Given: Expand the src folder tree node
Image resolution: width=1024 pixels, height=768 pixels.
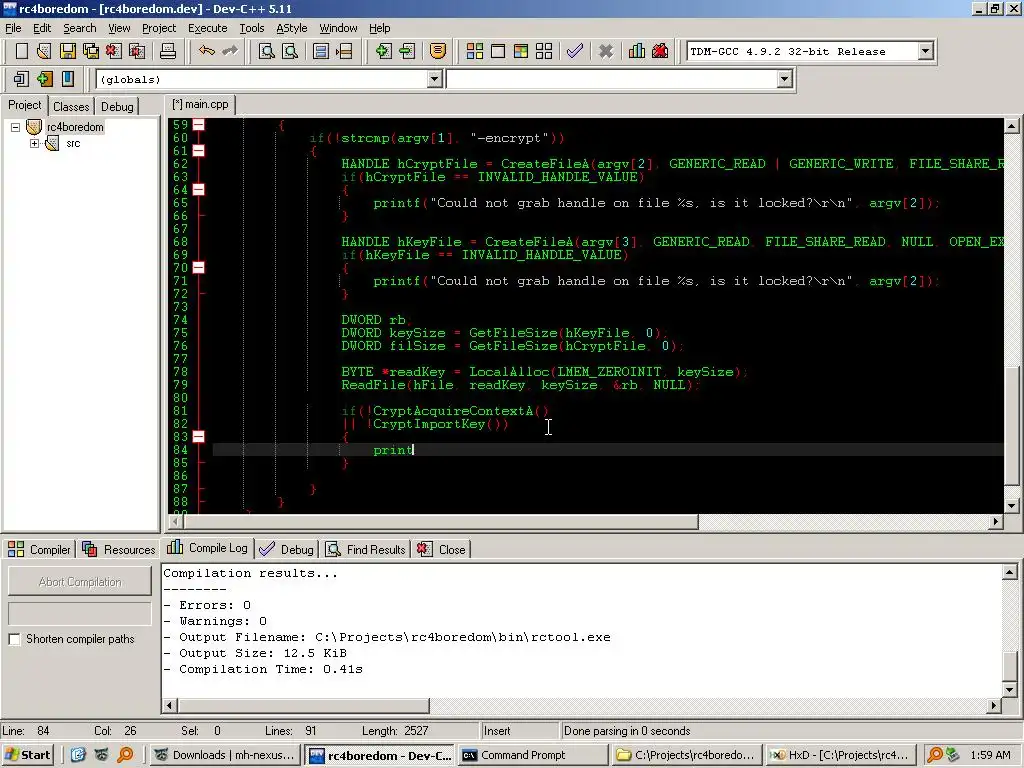Looking at the screenshot, I should pyautogui.click(x=35, y=144).
